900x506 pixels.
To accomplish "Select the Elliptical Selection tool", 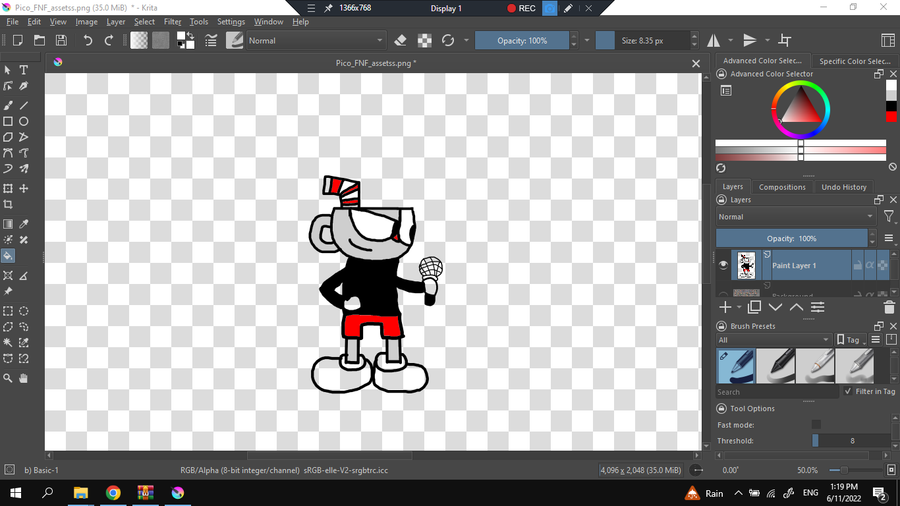I will [24, 311].
